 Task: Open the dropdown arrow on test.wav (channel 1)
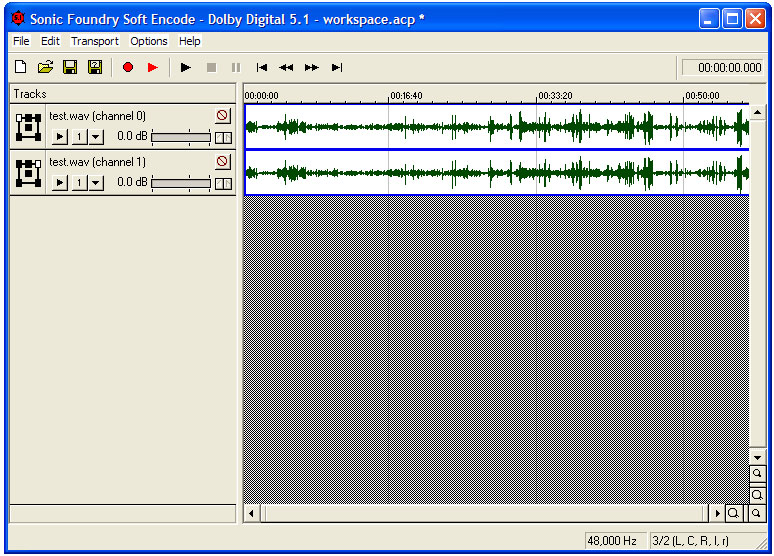pyautogui.click(x=96, y=183)
